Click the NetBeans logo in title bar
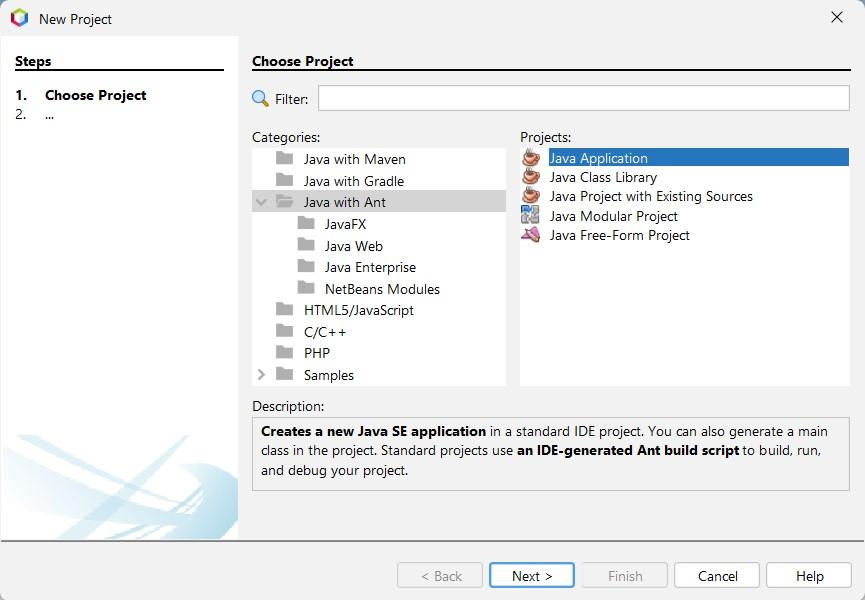 tap(19, 18)
